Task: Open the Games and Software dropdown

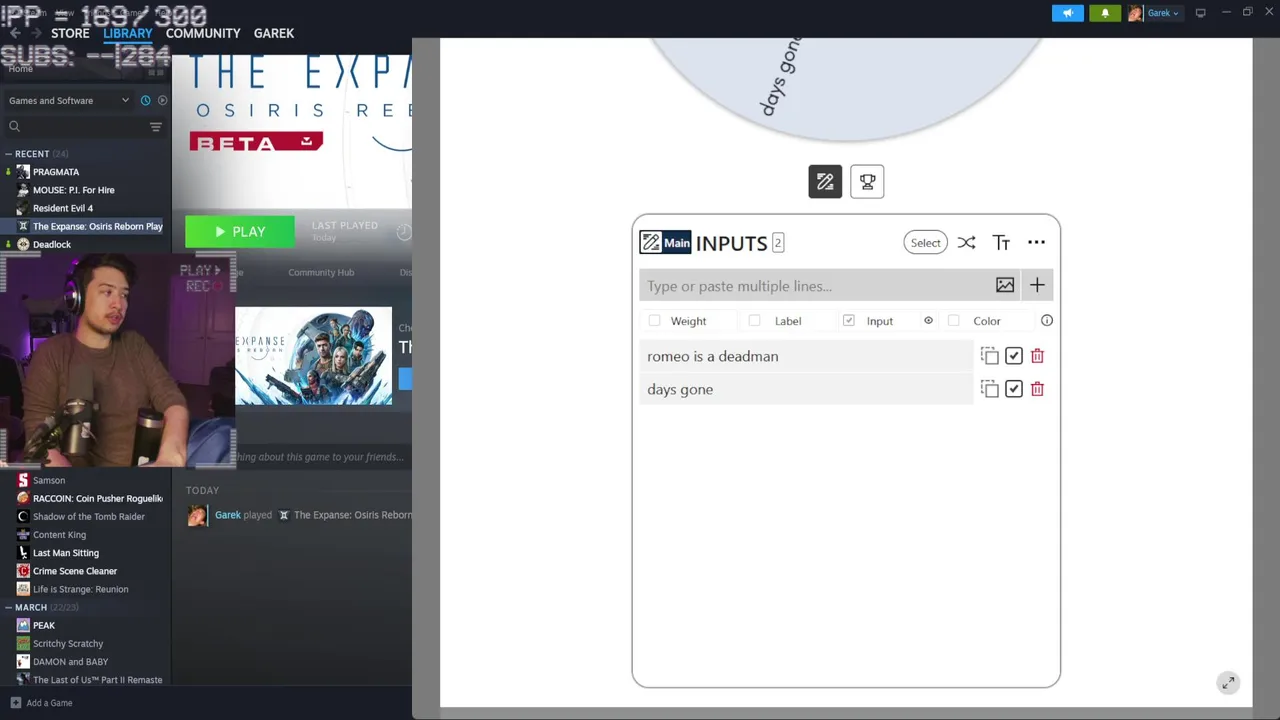Action: point(69,100)
